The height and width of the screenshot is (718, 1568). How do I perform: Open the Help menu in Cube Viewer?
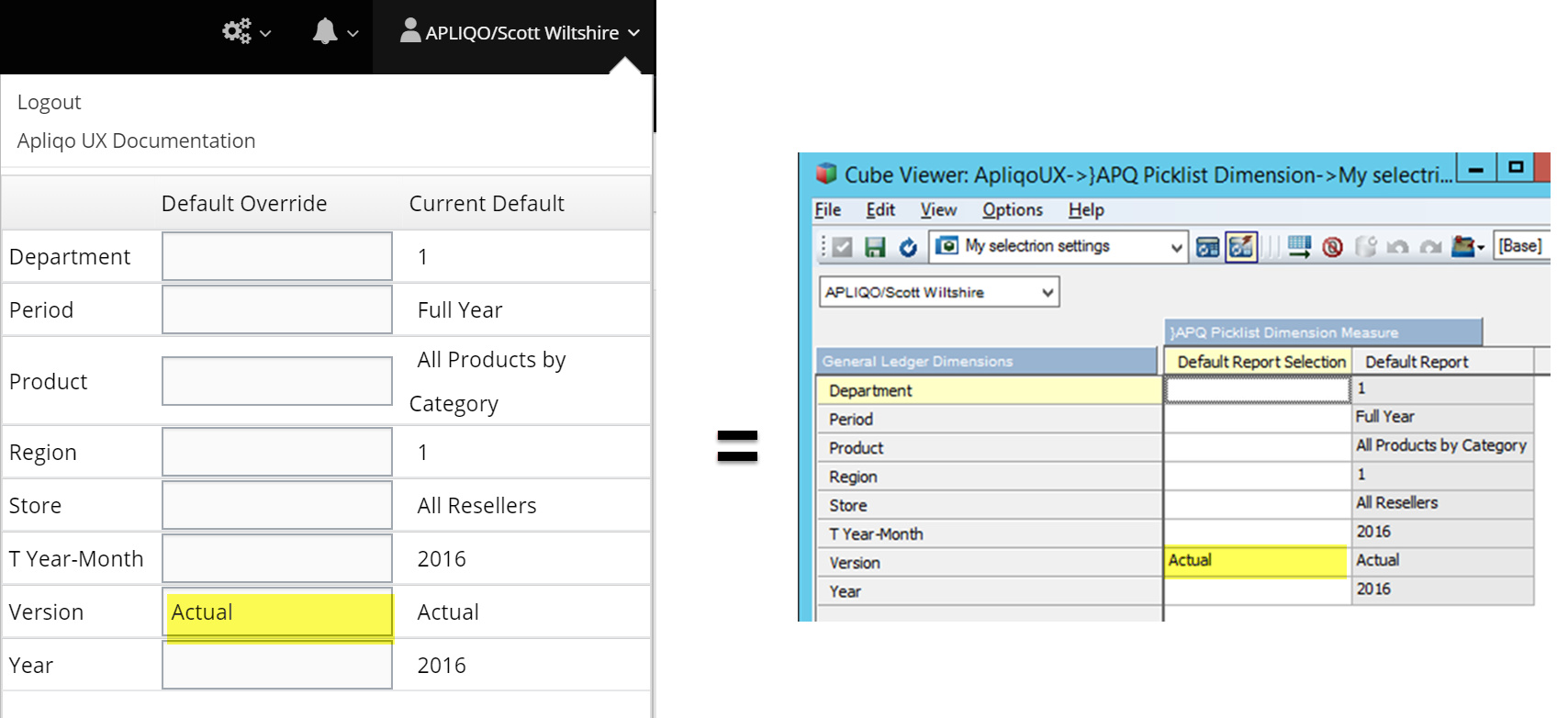(1086, 210)
